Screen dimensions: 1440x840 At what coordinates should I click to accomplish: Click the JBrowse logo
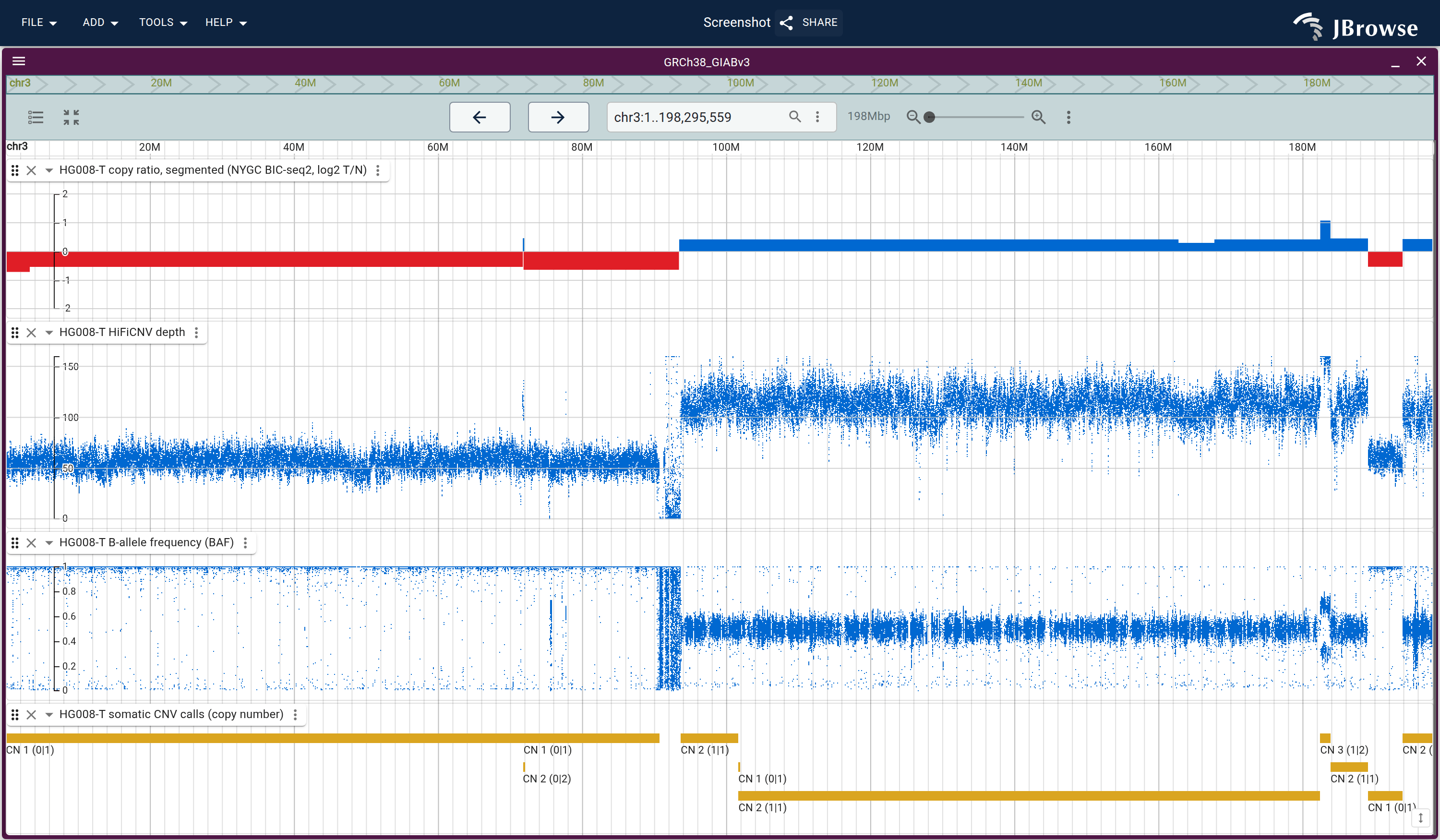[1356, 26]
